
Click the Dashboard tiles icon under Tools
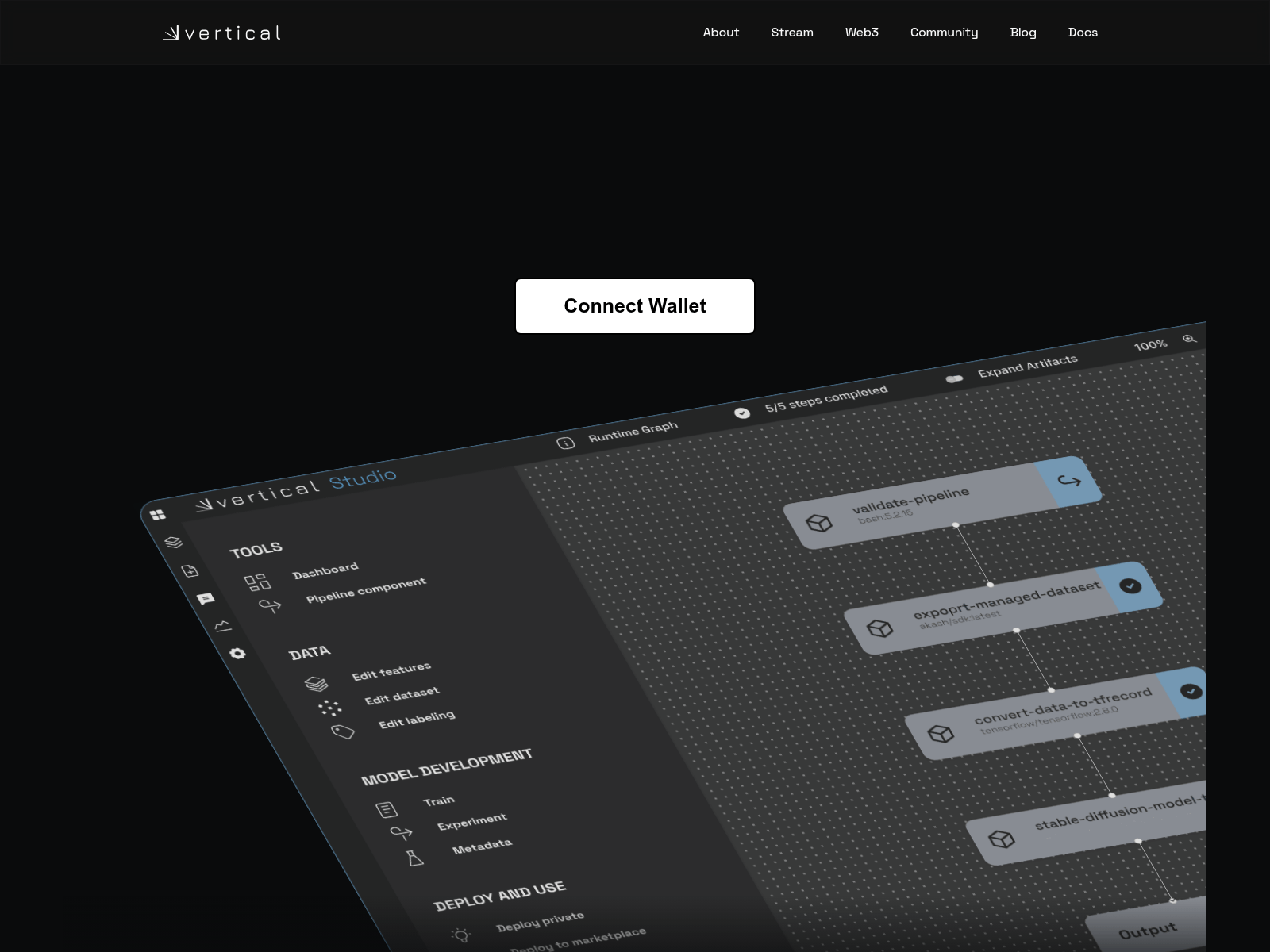click(x=257, y=583)
